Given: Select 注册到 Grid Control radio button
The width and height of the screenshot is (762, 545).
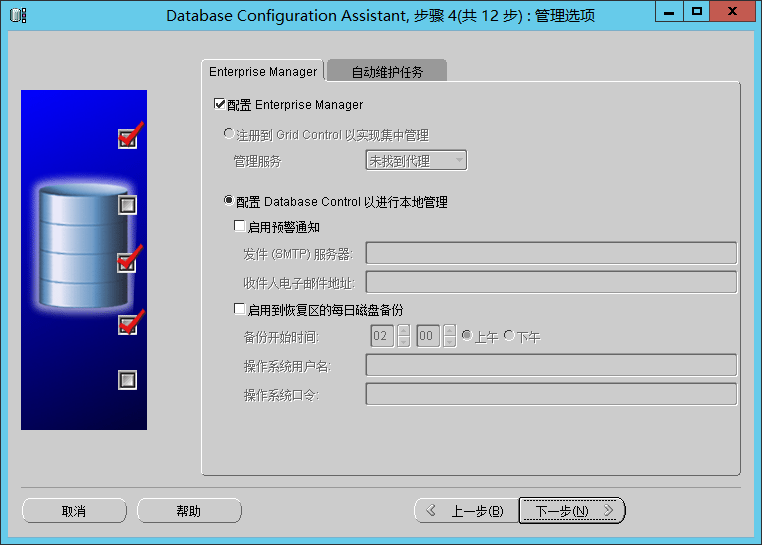Looking at the screenshot, I should 228,133.
